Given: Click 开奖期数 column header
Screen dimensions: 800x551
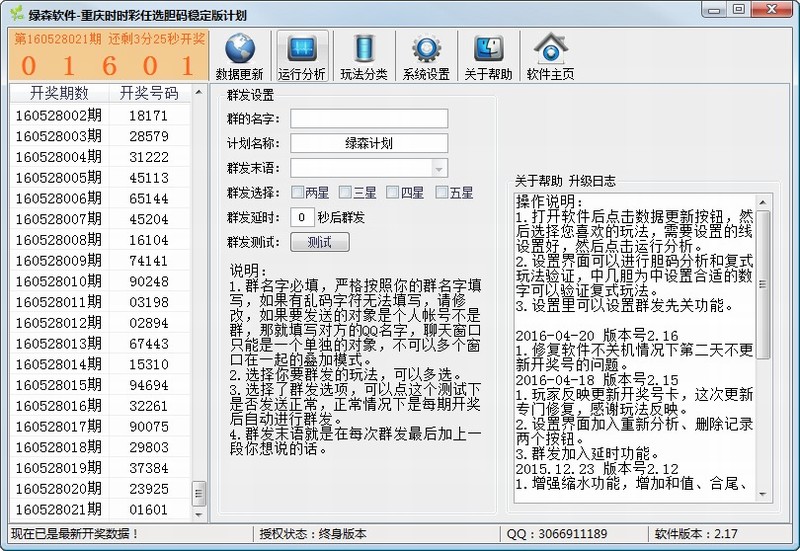Looking at the screenshot, I should tap(59, 93).
